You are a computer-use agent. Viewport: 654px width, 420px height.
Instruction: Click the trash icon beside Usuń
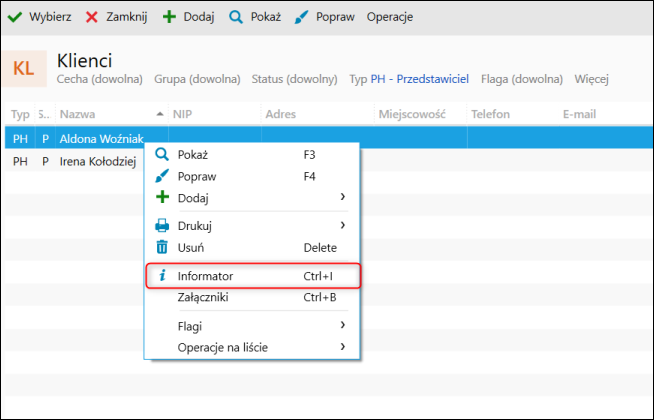[162, 247]
